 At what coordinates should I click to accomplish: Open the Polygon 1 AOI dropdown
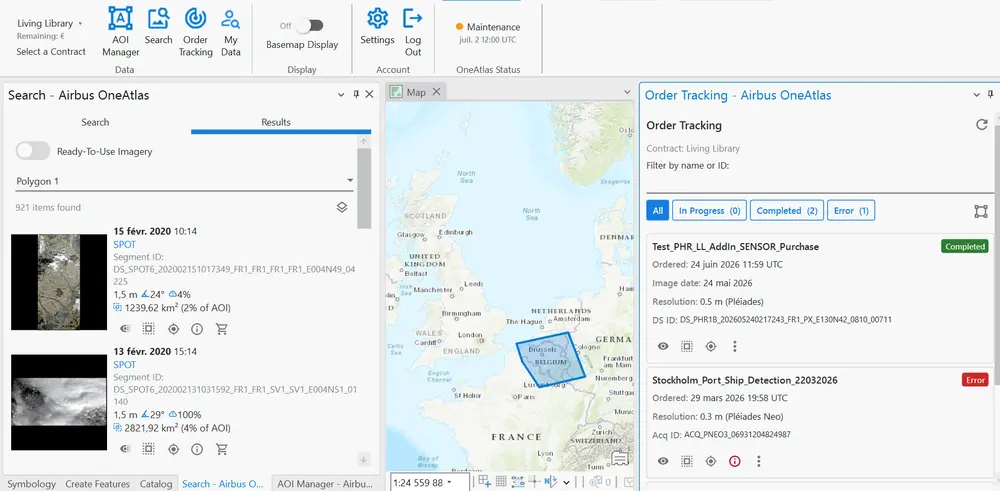(x=185, y=181)
